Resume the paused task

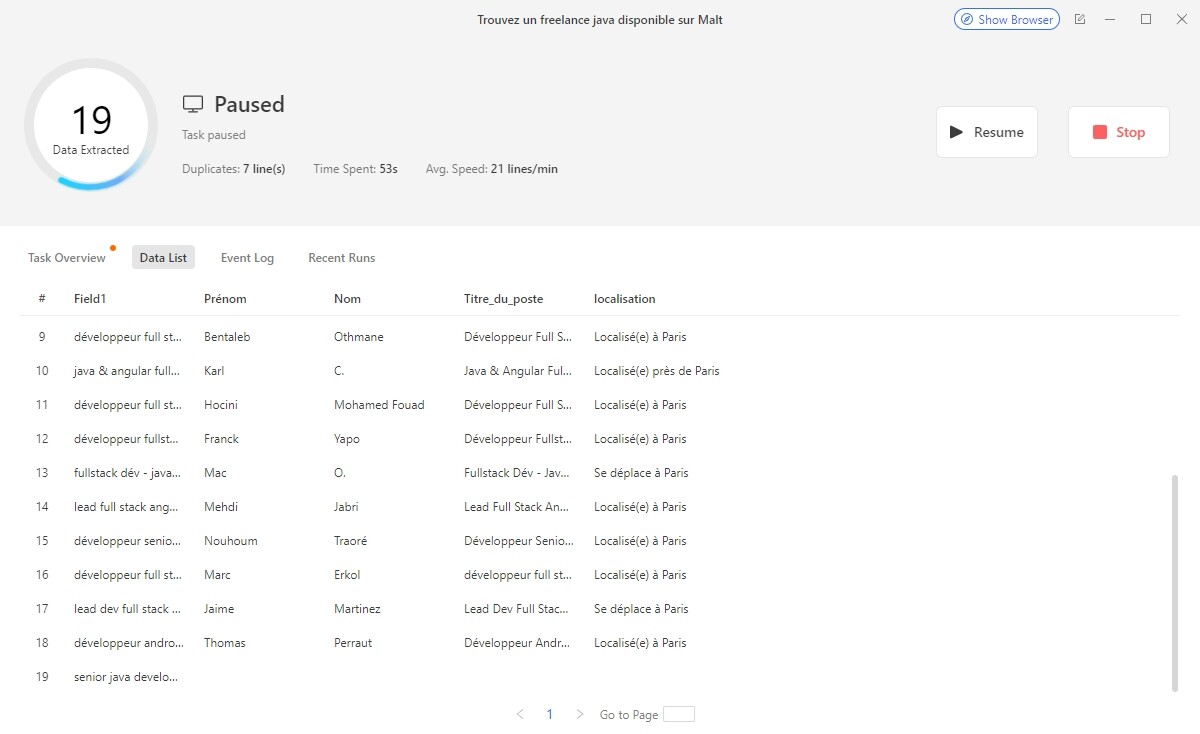(x=987, y=132)
